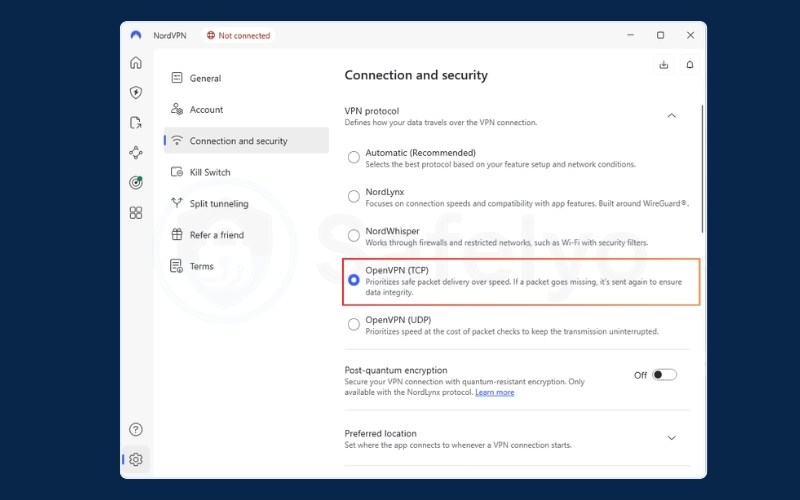Open the Meshnet icon in the sidebar

(x=136, y=153)
